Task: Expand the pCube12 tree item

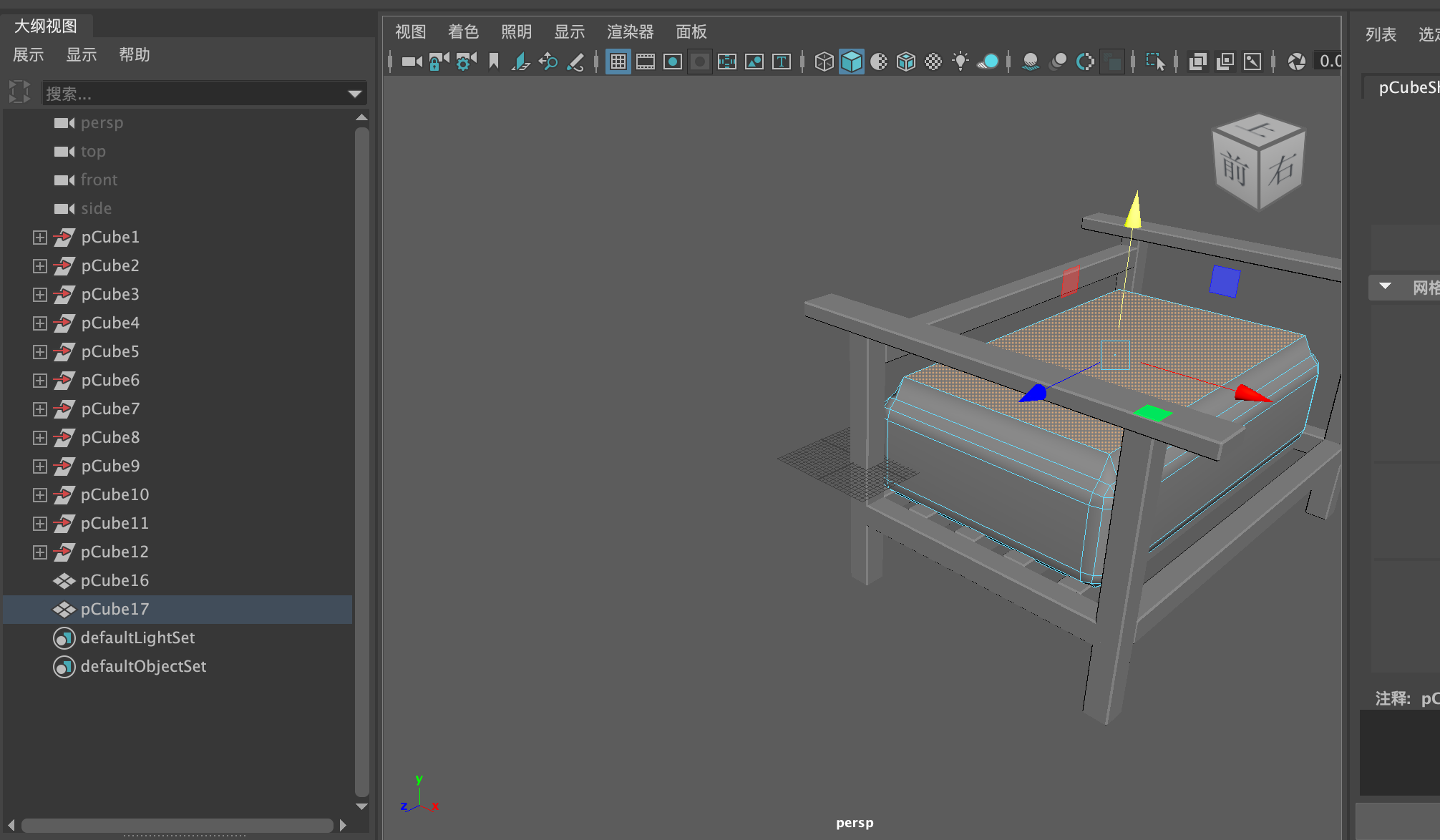Action: point(40,552)
